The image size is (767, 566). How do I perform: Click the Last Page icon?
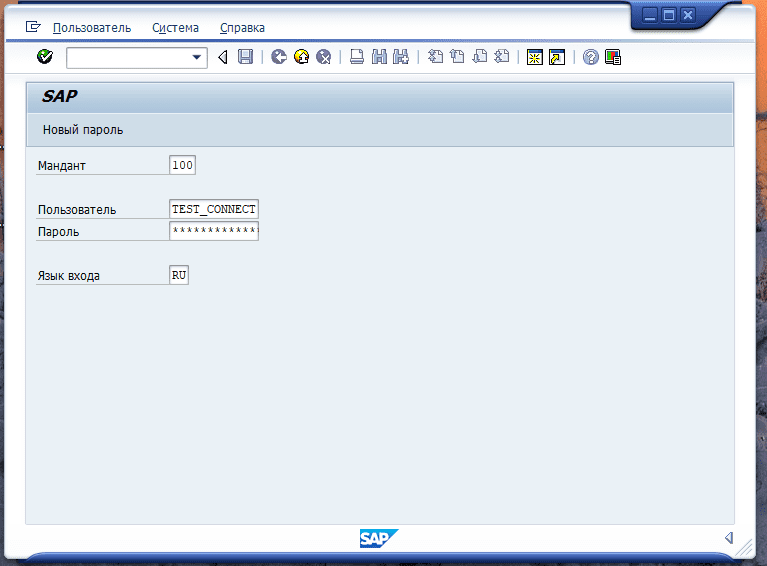[x=501, y=57]
